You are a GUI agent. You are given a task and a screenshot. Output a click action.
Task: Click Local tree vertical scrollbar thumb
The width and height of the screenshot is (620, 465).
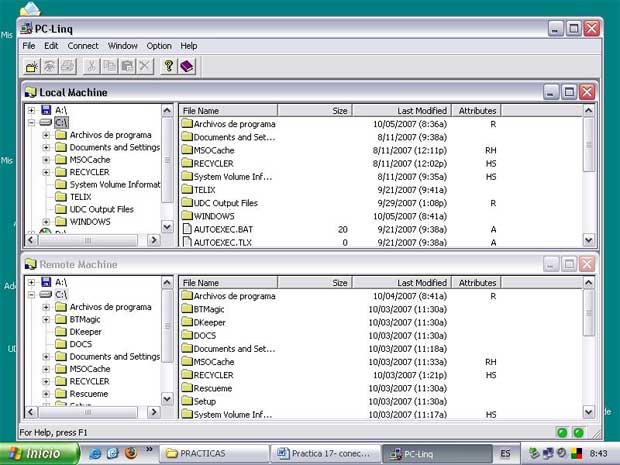point(167,160)
